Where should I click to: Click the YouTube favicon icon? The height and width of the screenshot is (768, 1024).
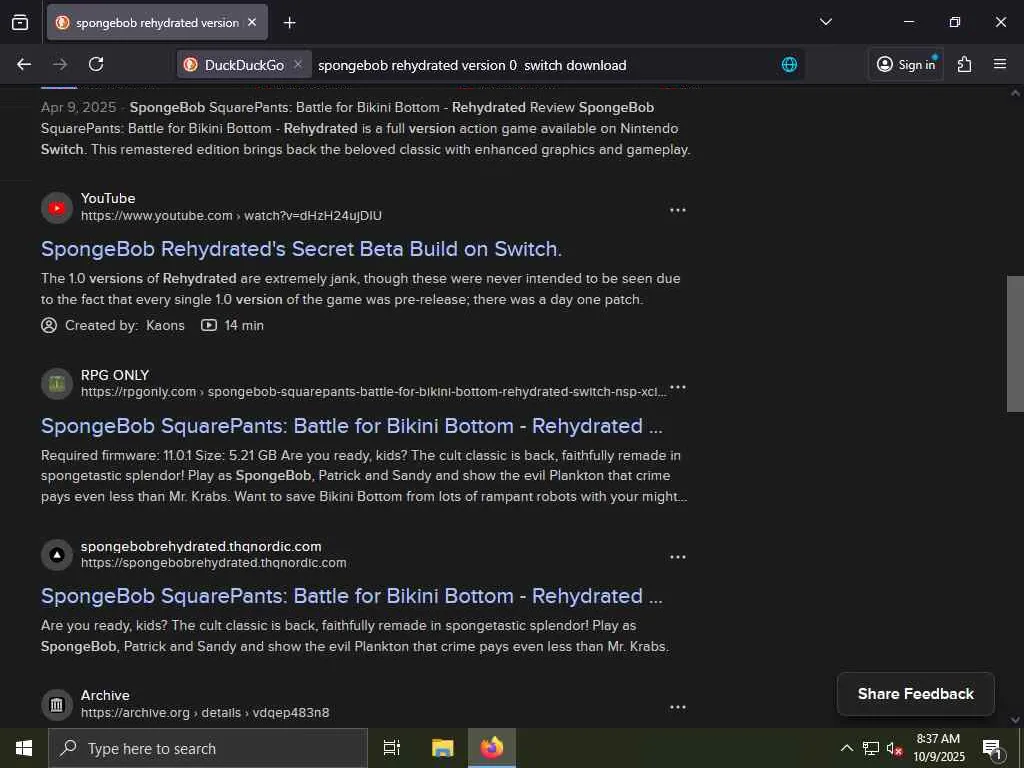[x=57, y=208]
